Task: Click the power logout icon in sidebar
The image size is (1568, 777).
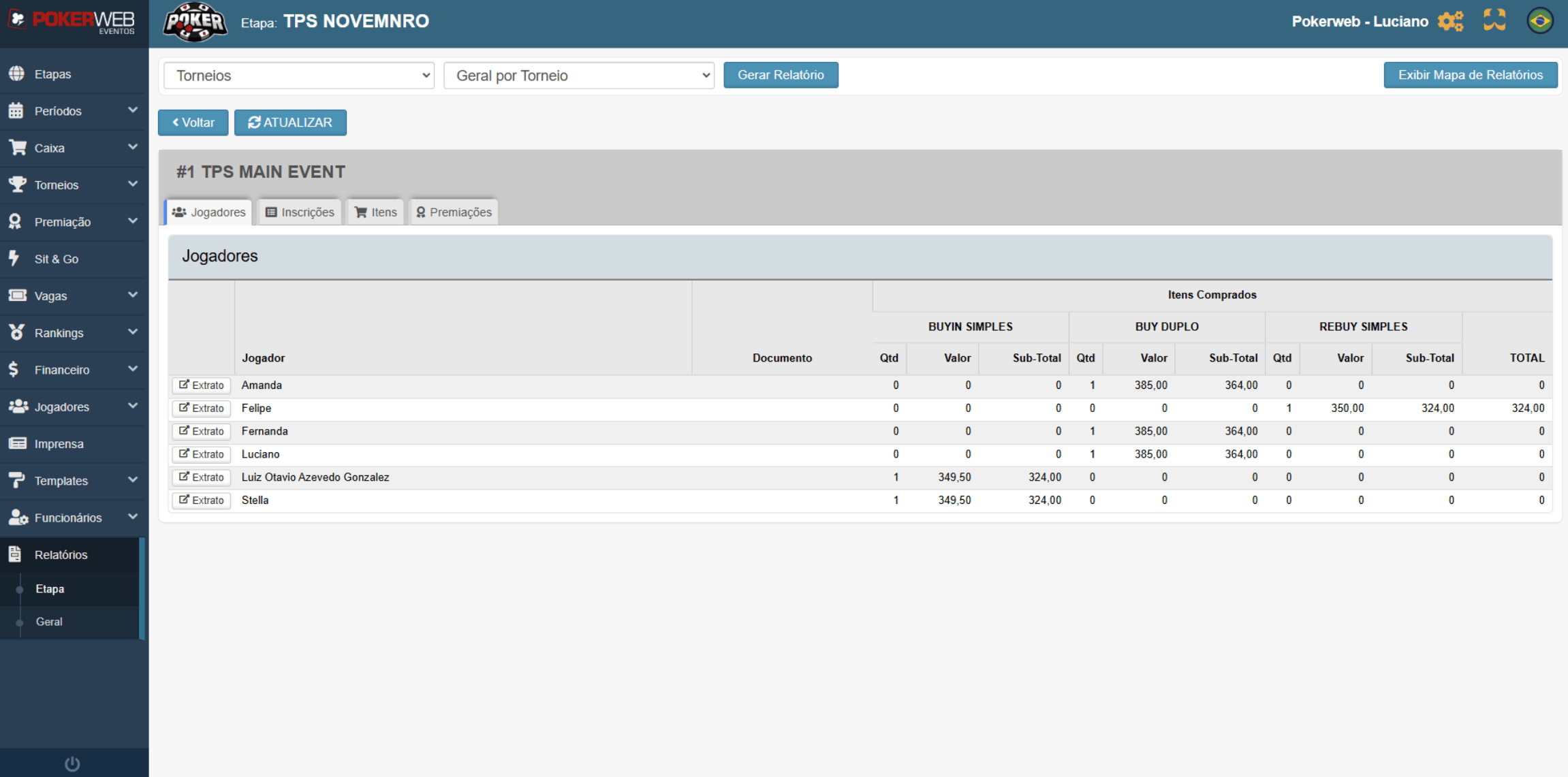Action: (72, 763)
